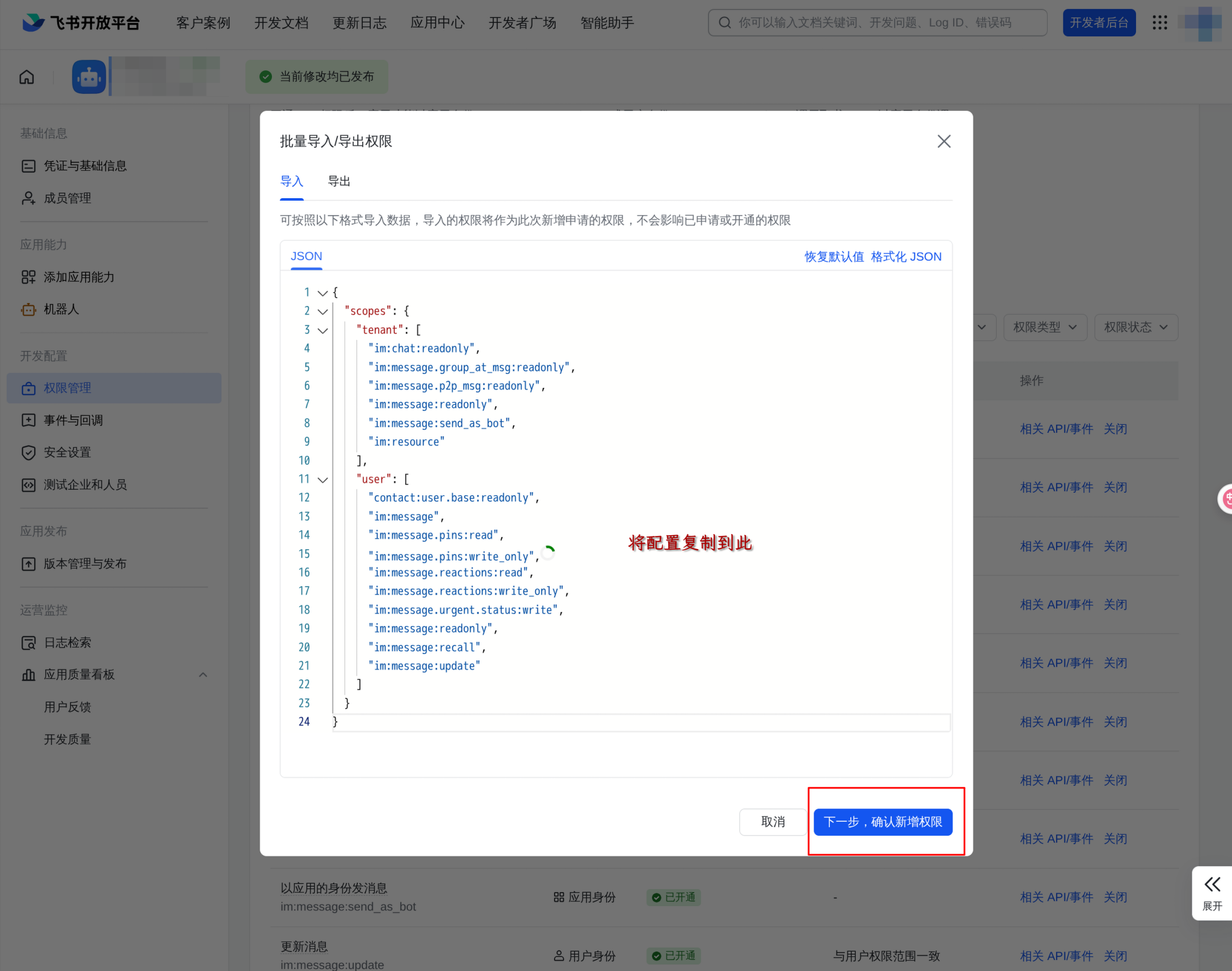Click 已开通 badge in send_as_bot row
Viewport: 1232px width, 971px height.
tap(674, 897)
